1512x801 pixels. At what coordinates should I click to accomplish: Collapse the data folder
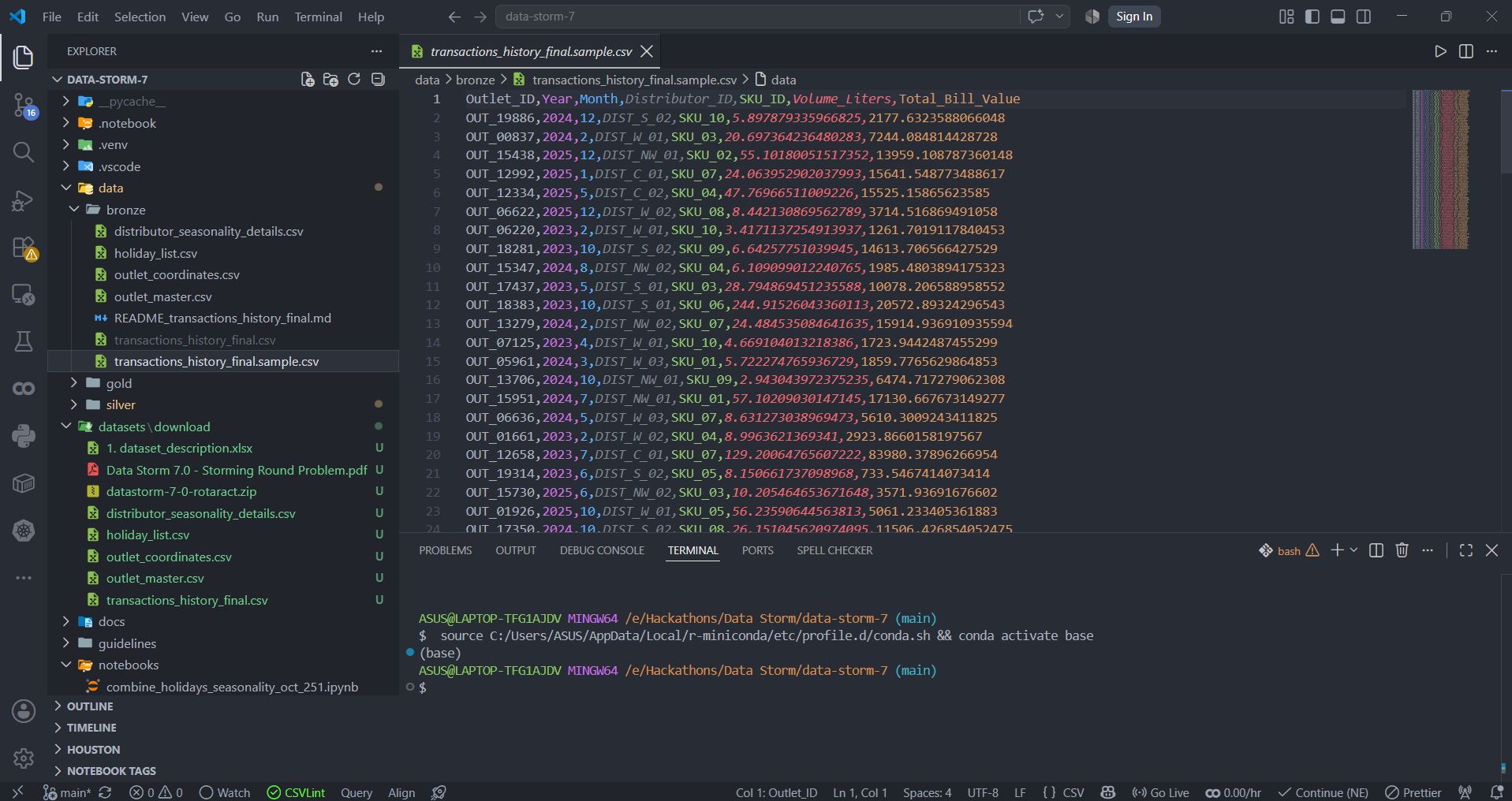point(66,188)
